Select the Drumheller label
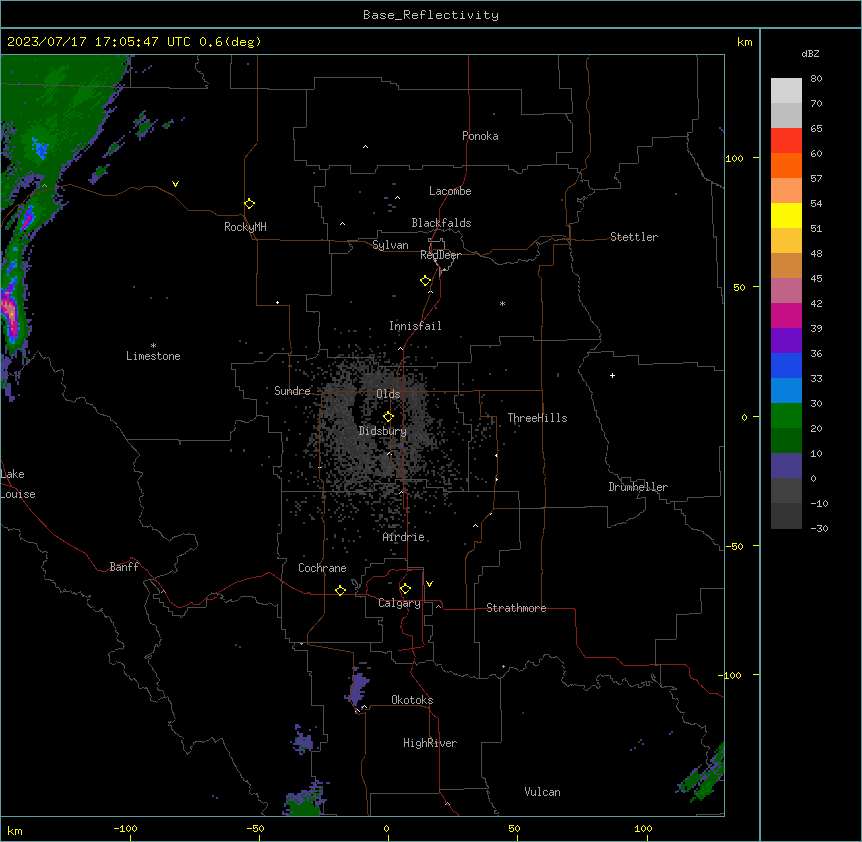 point(638,487)
